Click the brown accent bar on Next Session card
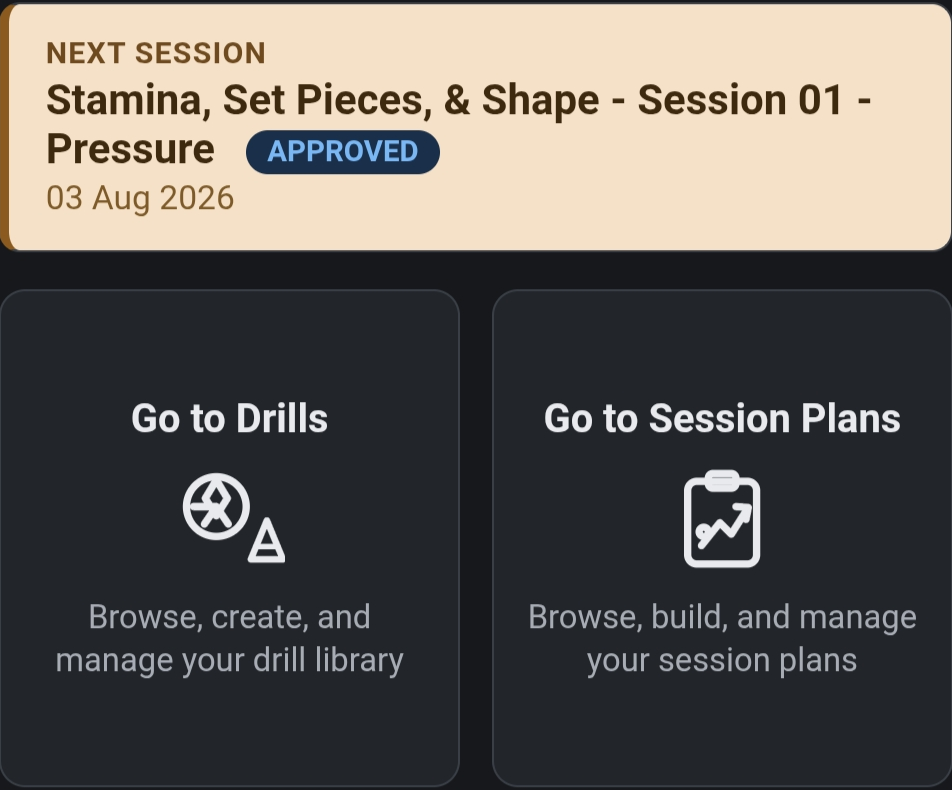952x790 pixels. (4, 127)
